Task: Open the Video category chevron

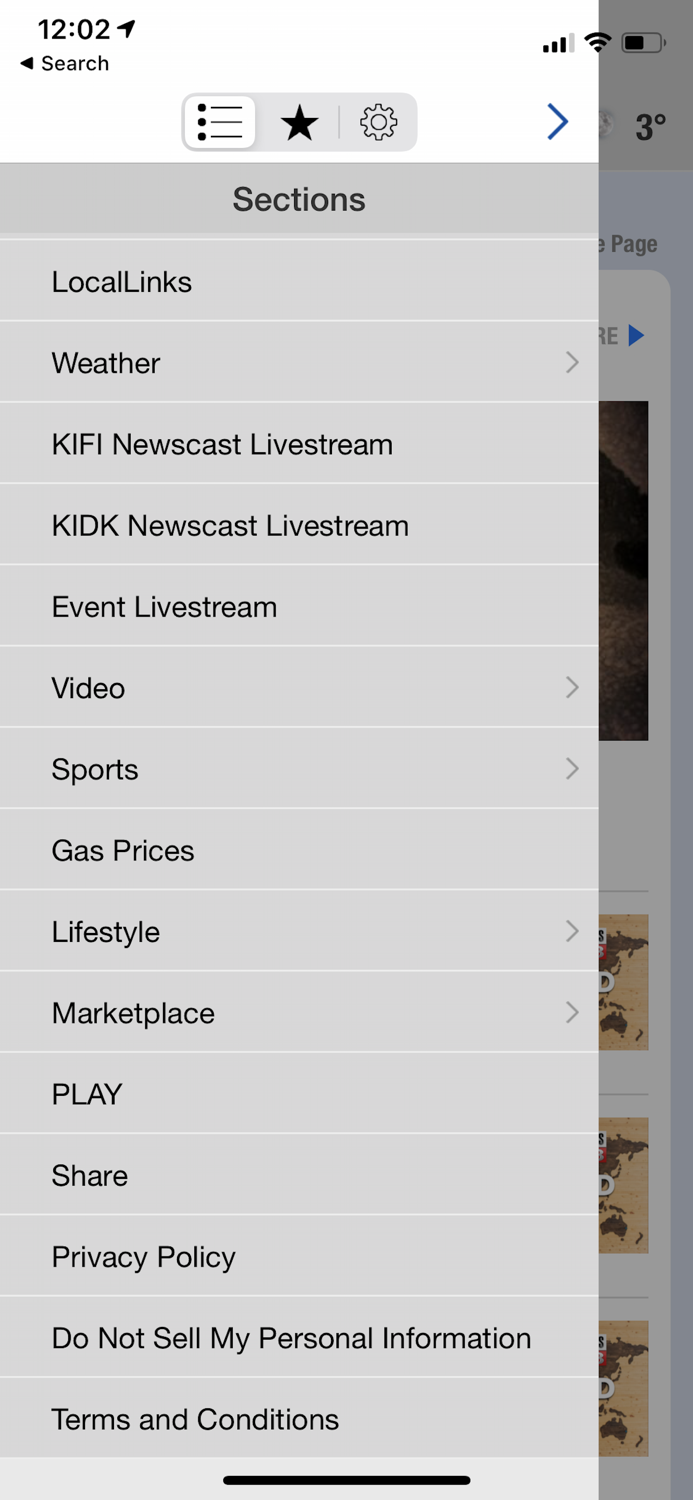Action: 299,687
